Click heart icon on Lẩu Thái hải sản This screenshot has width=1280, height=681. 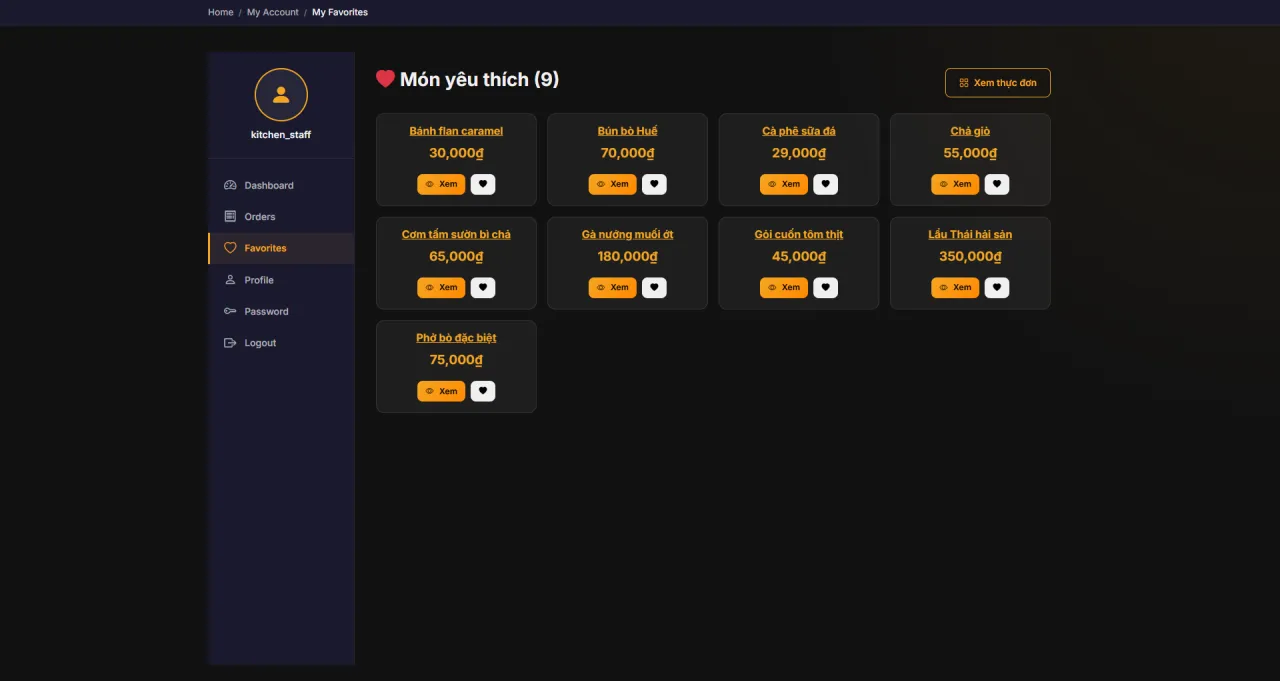997,288
